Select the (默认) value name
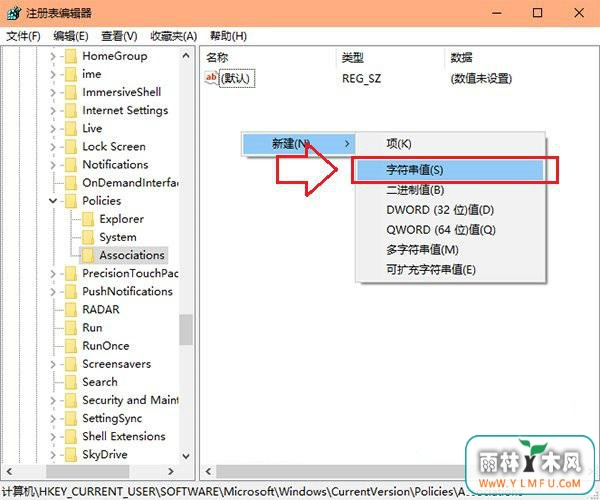This screenshot has width=600, height=500. [236, 78]
